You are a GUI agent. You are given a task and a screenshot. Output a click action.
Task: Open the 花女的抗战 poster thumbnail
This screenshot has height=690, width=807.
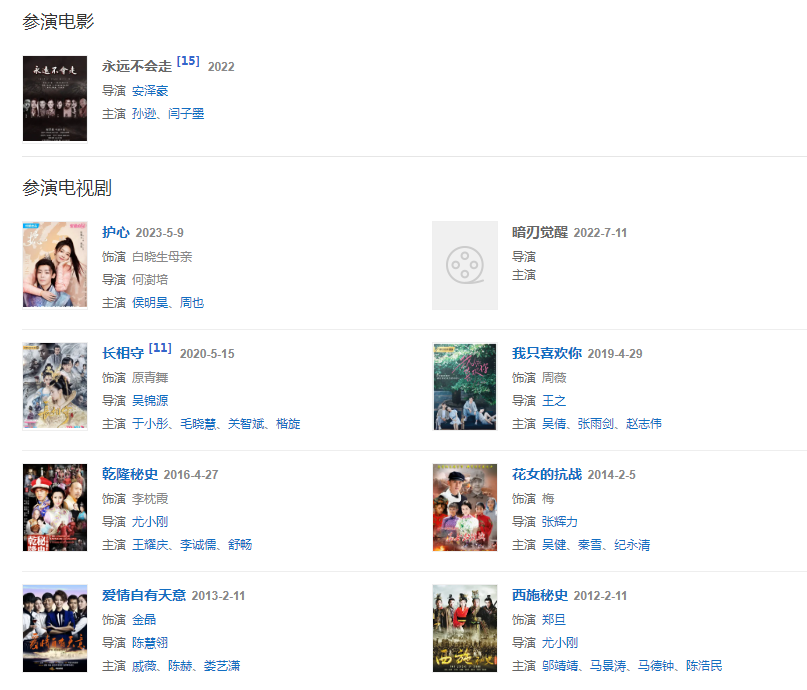coord(465,507)
